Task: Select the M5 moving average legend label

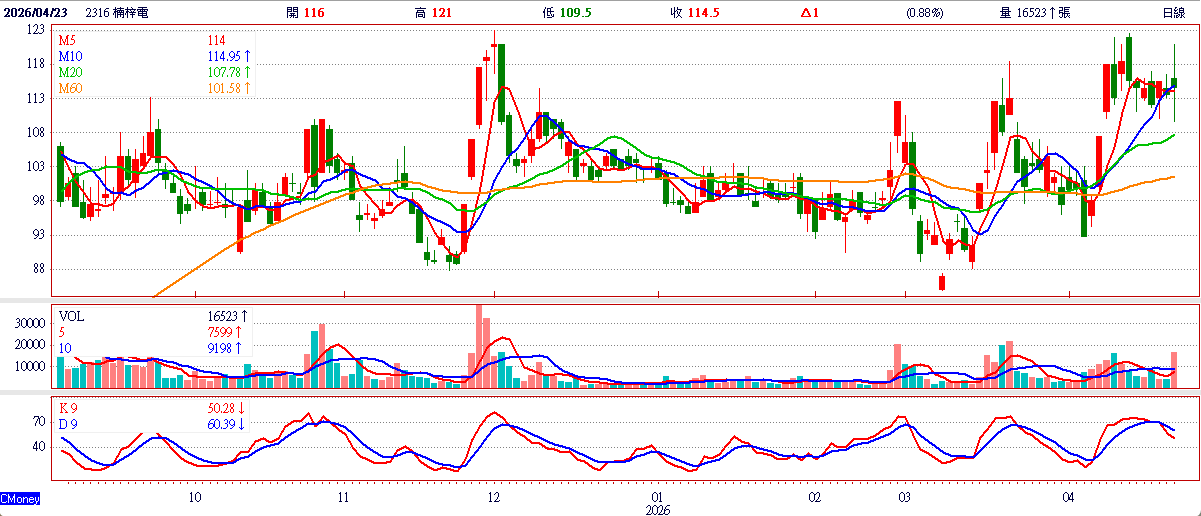Action: point(66,41)
